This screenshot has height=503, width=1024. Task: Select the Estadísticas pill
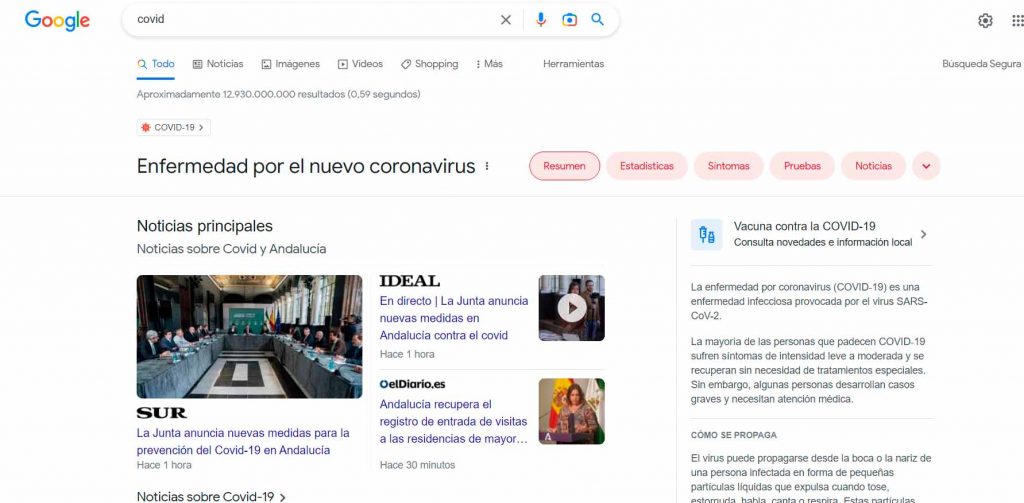(x=647, y=166)
